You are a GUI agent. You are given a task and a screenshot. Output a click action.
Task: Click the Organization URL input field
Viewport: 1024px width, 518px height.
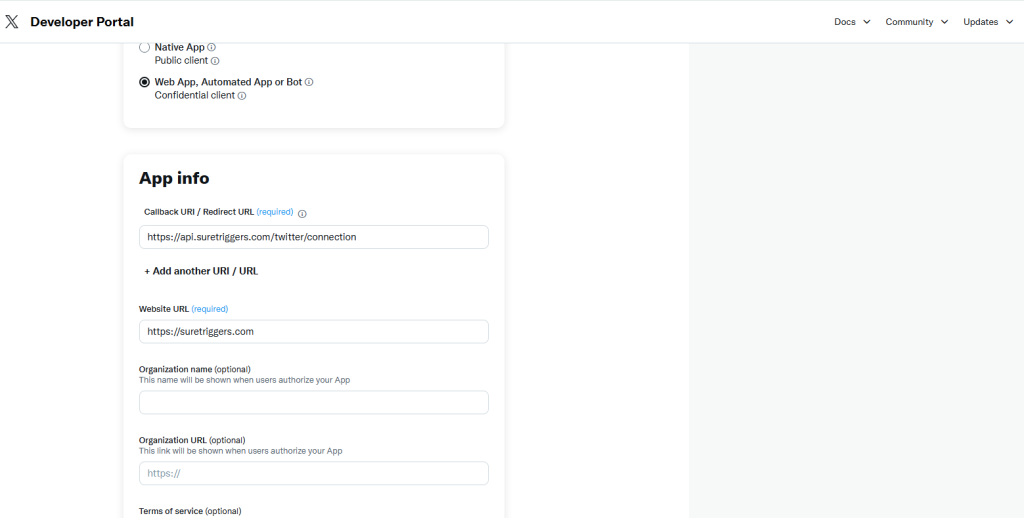pos(313,473)
